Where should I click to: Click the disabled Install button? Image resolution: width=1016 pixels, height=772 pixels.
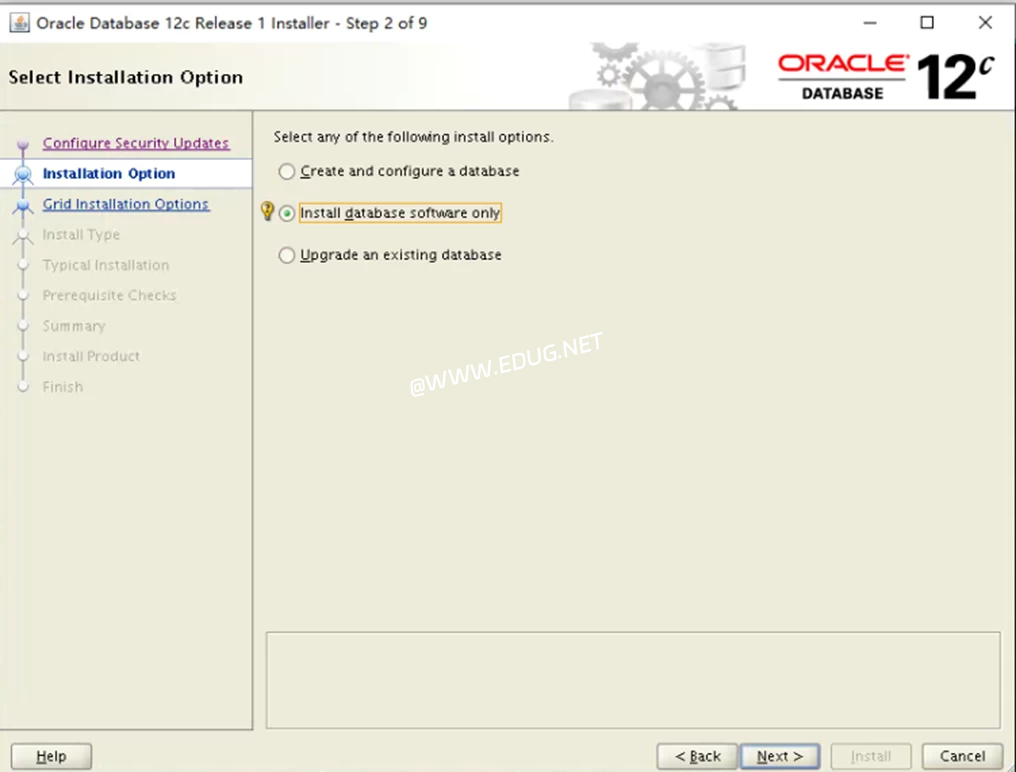point(871,756)
